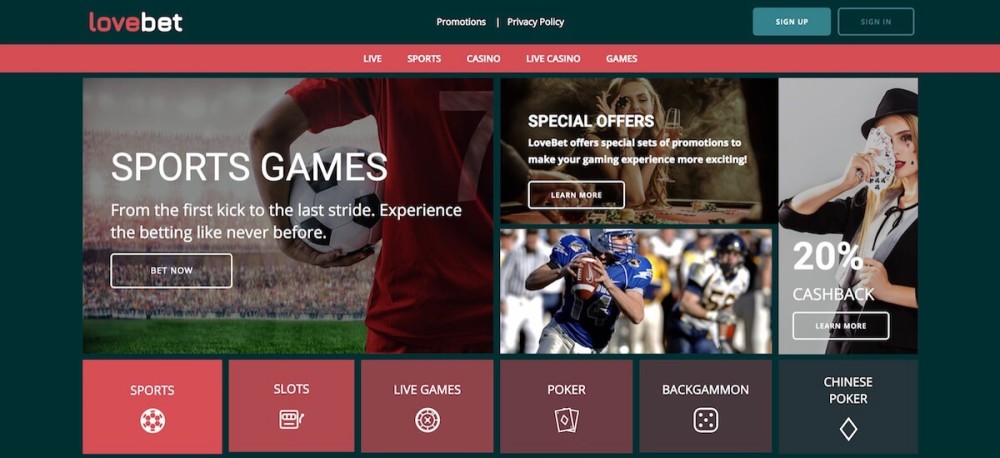Select the roulette wheel icon under Live Games

pyautogui.click(x=427, y=420)
